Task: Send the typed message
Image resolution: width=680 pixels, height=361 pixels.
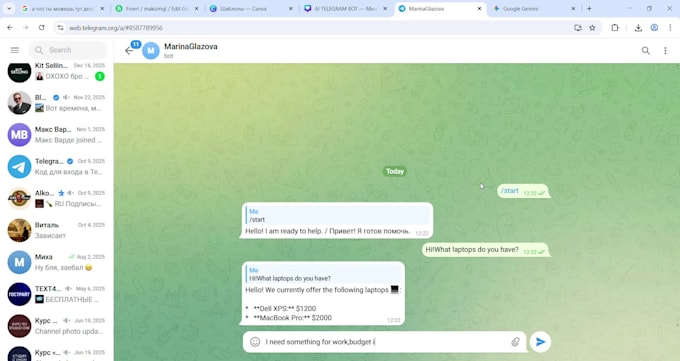Action: (x=540, y=342)
